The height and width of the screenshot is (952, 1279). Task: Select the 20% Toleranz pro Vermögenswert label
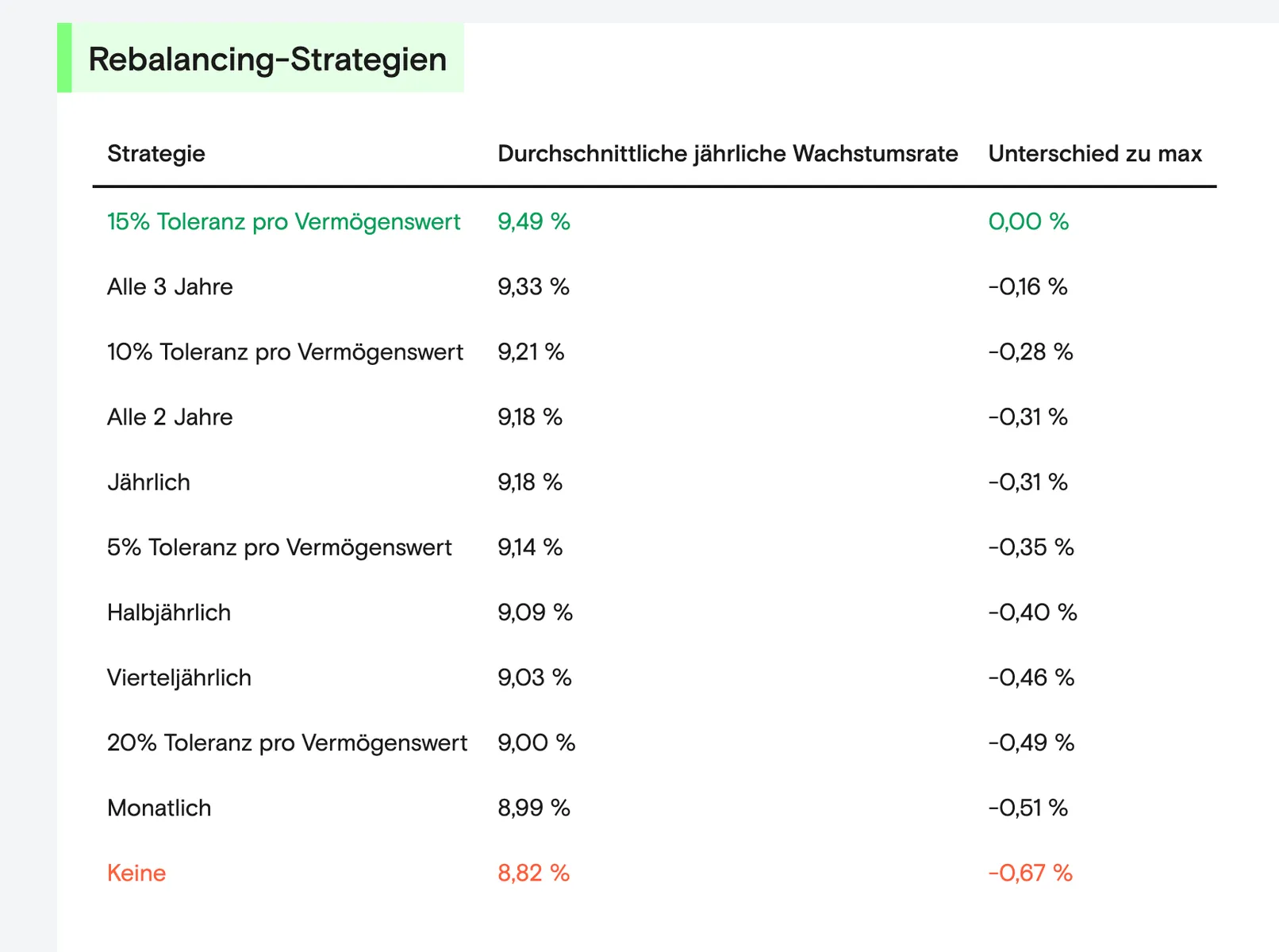pyautogui.click(x=287, y=743)
